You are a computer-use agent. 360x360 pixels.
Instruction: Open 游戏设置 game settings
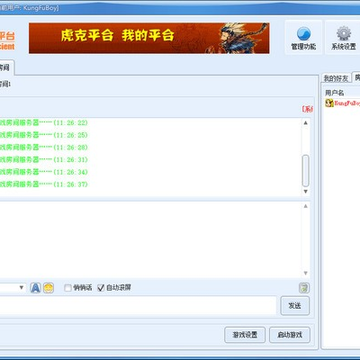click(245, 335)
